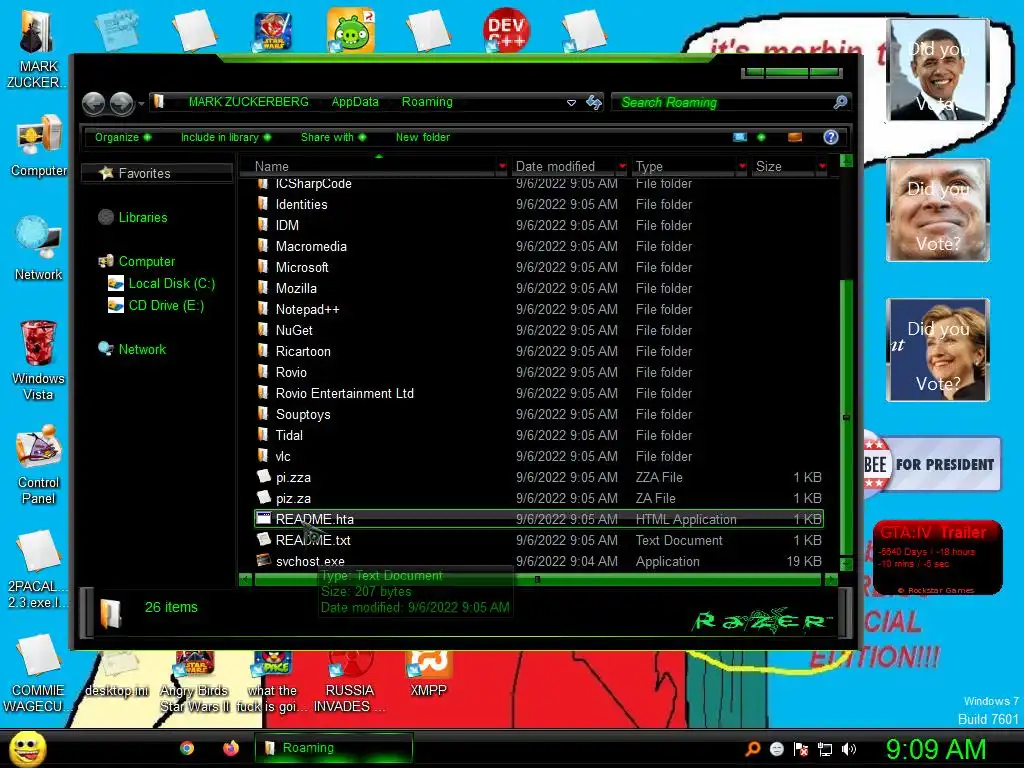Image resolution: width=1024 pixels, height=768 pixels.
Task: Select the Notepad++ folder icon
Action: pos(263,308)
